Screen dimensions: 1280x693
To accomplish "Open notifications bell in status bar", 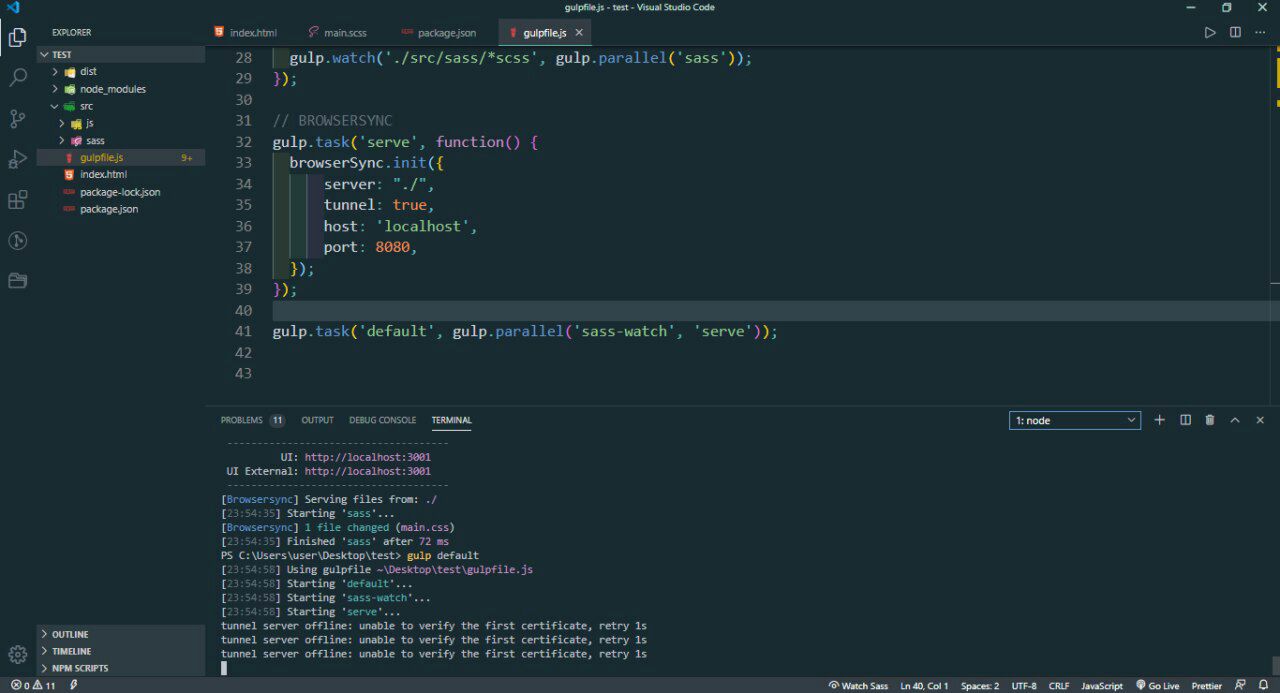I will tap(1263, 686).
